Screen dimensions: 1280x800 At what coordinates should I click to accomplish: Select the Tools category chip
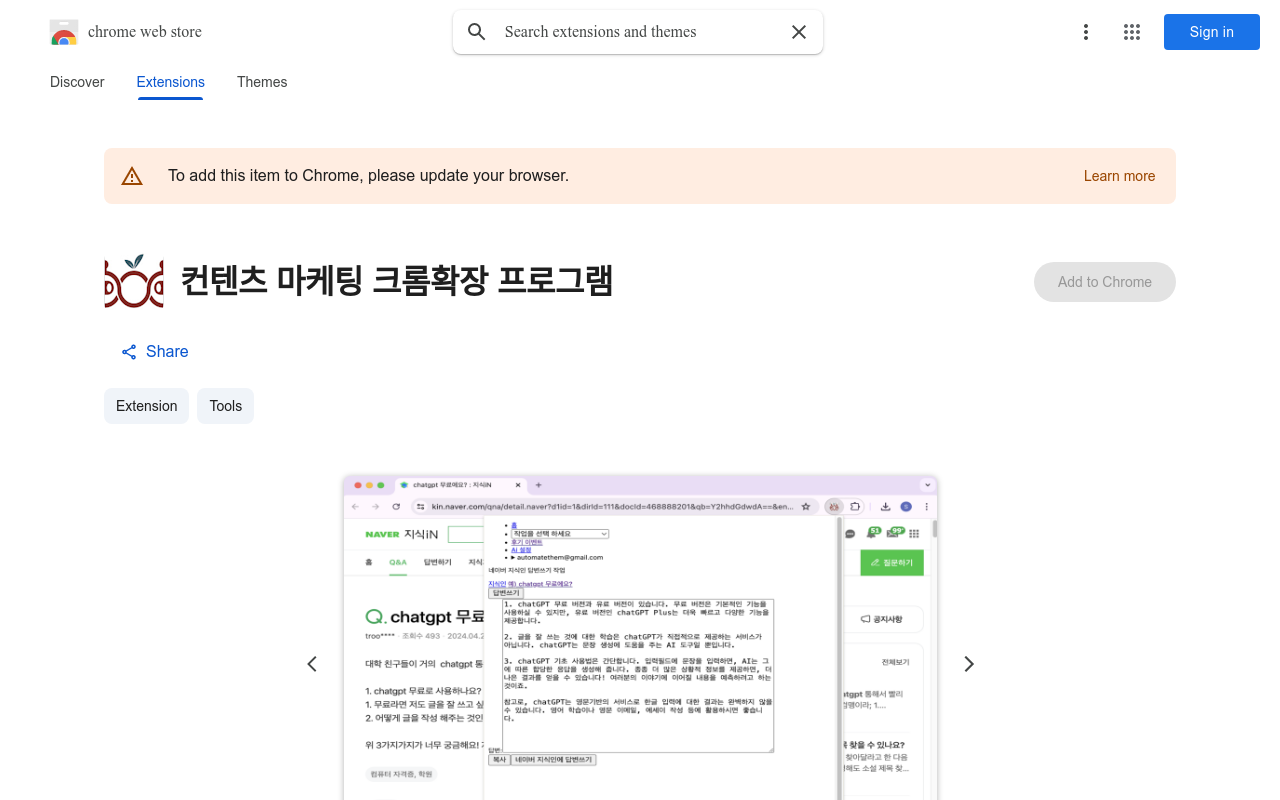226,406
